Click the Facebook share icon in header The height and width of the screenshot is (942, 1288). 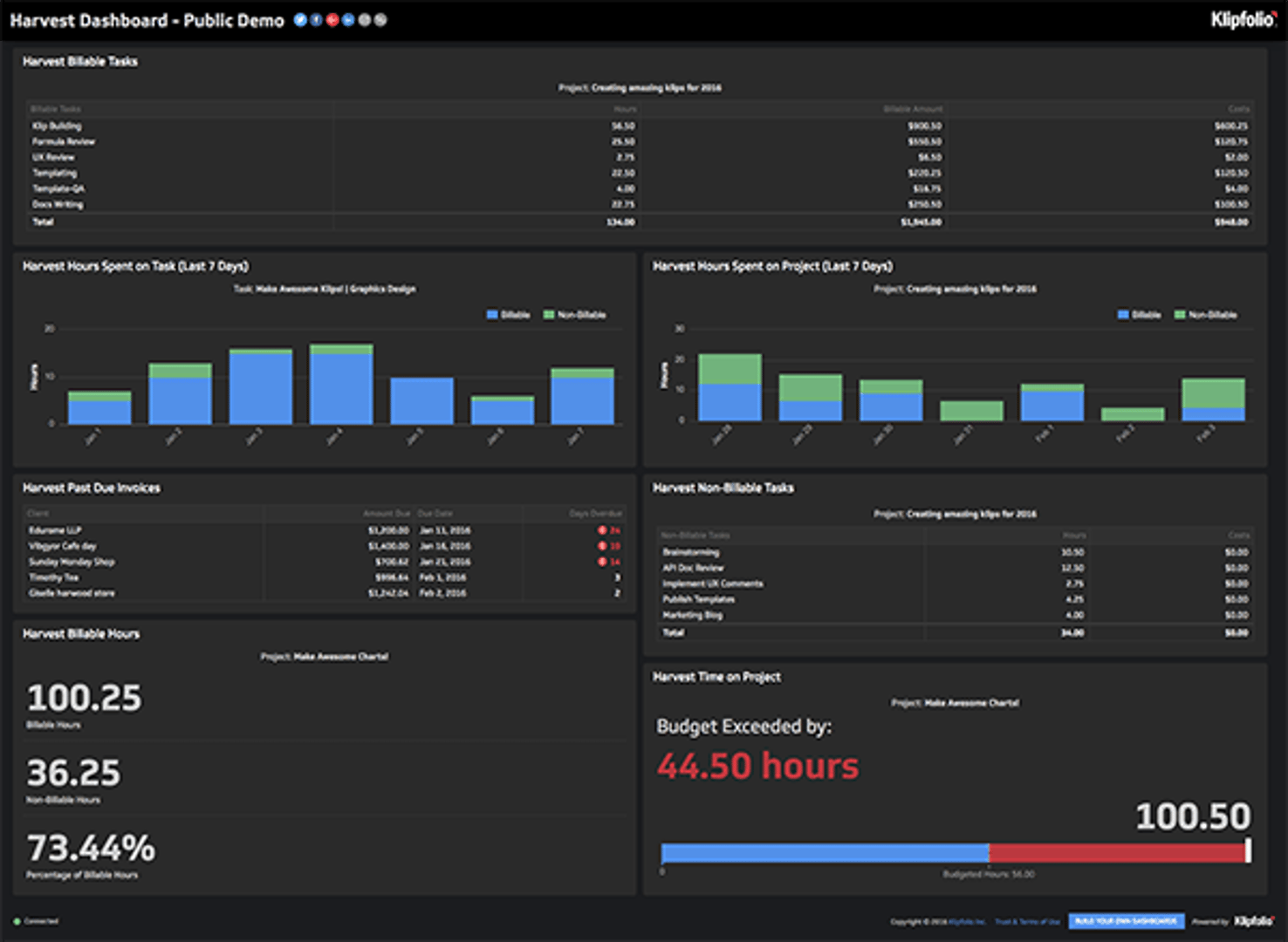316,20
